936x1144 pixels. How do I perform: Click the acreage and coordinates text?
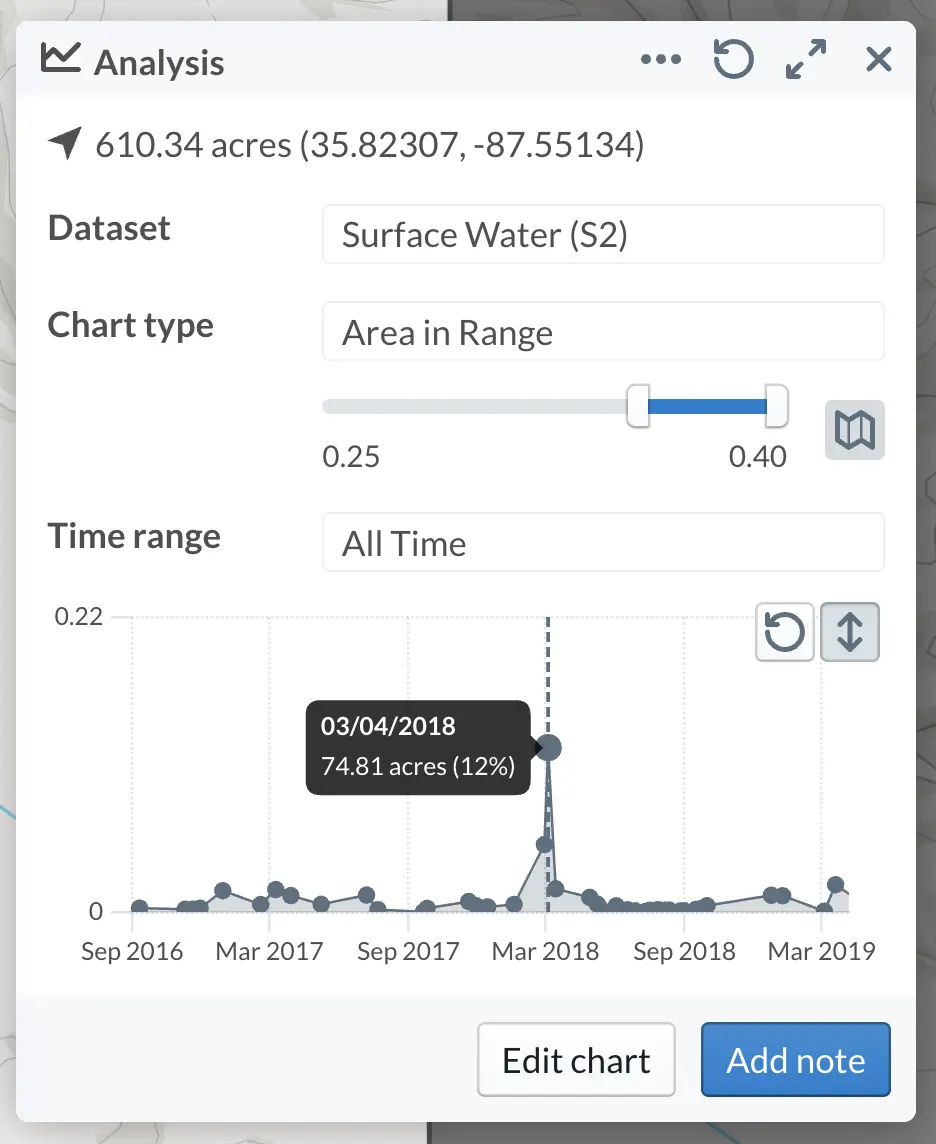(x=369, y=144)
